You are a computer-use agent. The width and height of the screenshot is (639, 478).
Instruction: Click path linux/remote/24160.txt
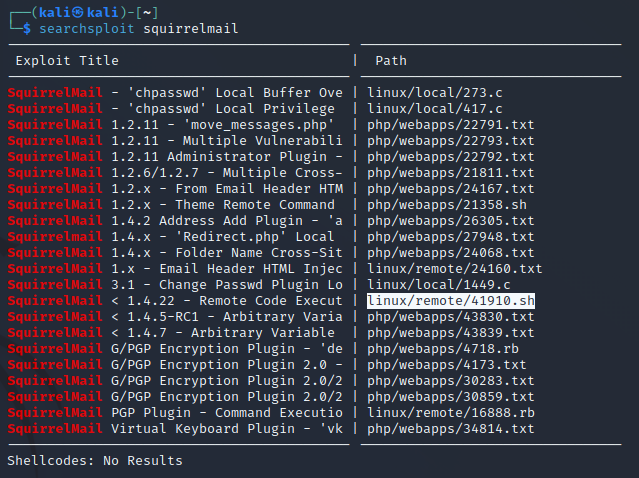[455, 269]
